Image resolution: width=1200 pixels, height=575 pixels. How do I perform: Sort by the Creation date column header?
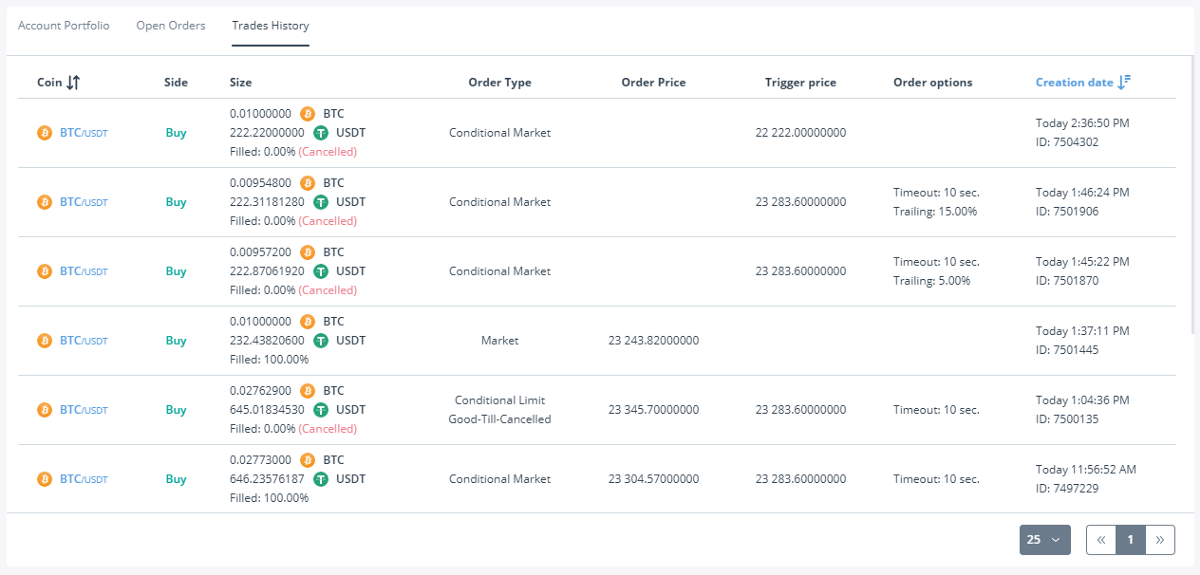pyautogui.click(x=1074, y=83)
